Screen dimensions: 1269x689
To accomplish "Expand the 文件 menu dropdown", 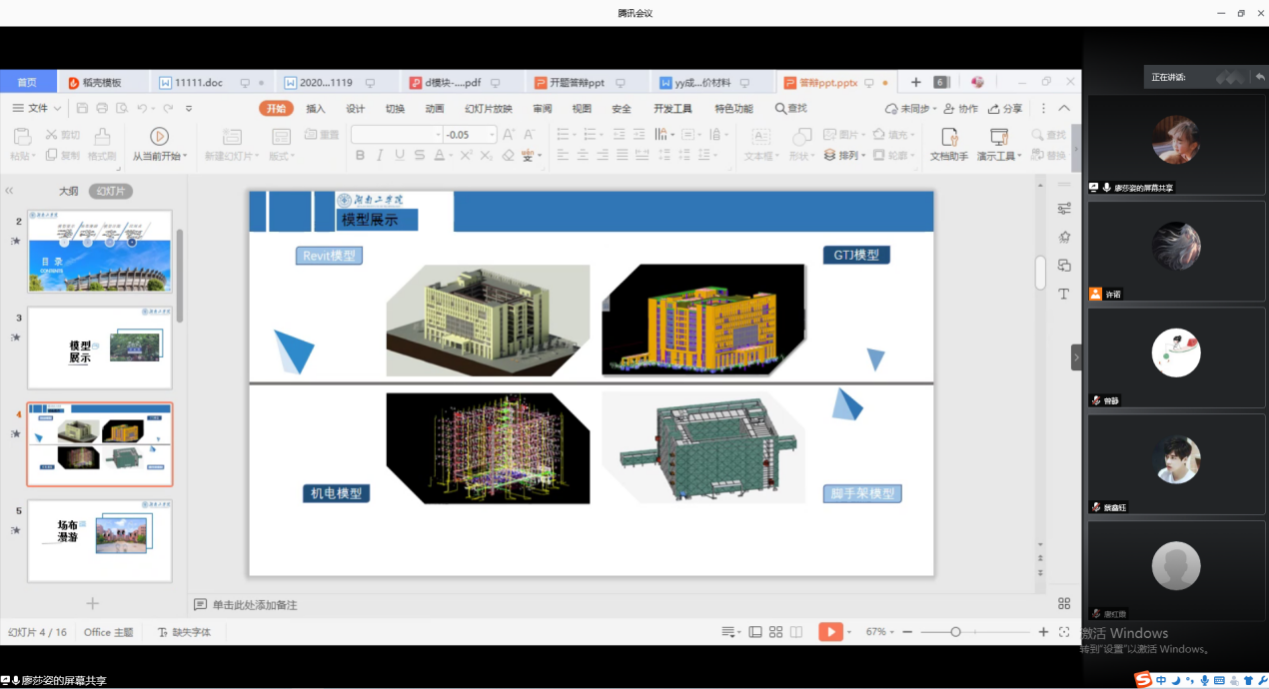I will point(37,108).
